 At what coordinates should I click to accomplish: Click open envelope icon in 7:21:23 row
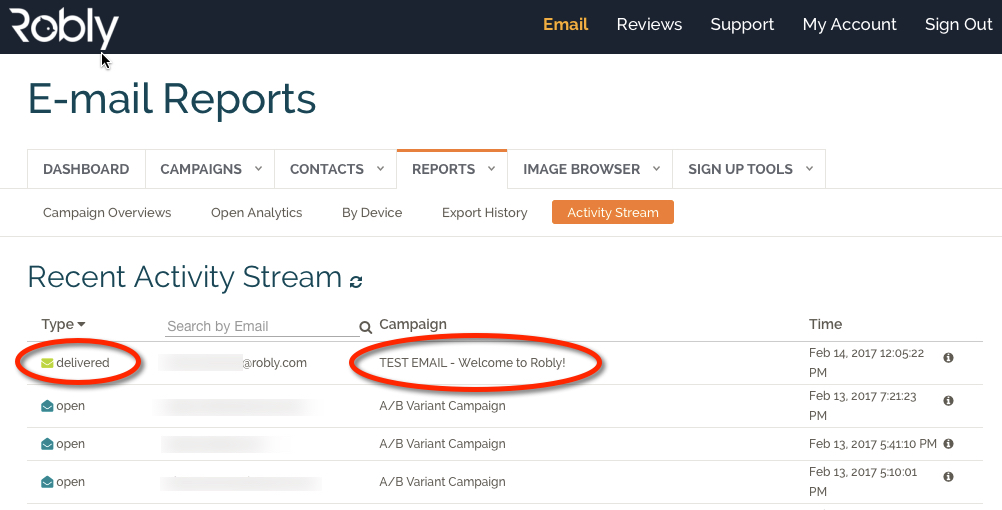coord(47,406)
